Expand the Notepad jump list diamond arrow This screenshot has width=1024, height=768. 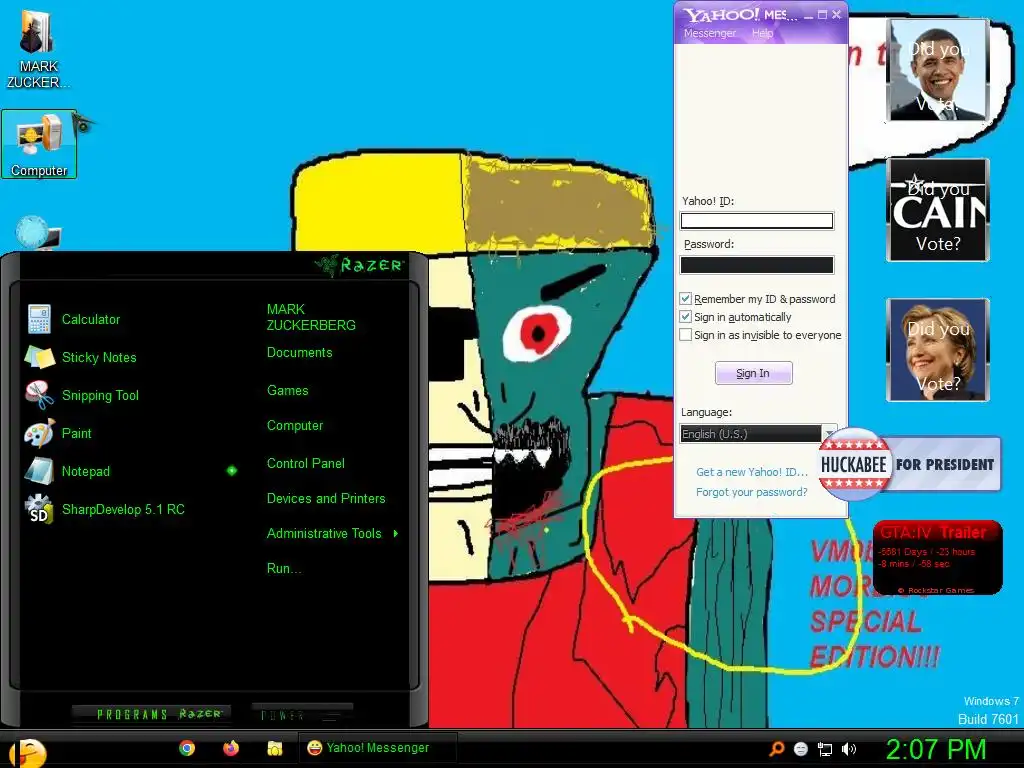(232, 471)
